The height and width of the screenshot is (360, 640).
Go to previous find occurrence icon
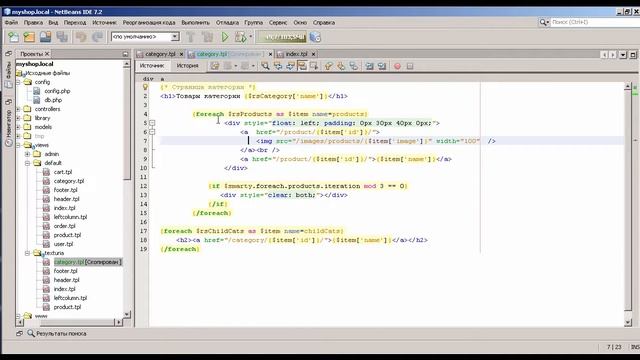coord(278,66)
